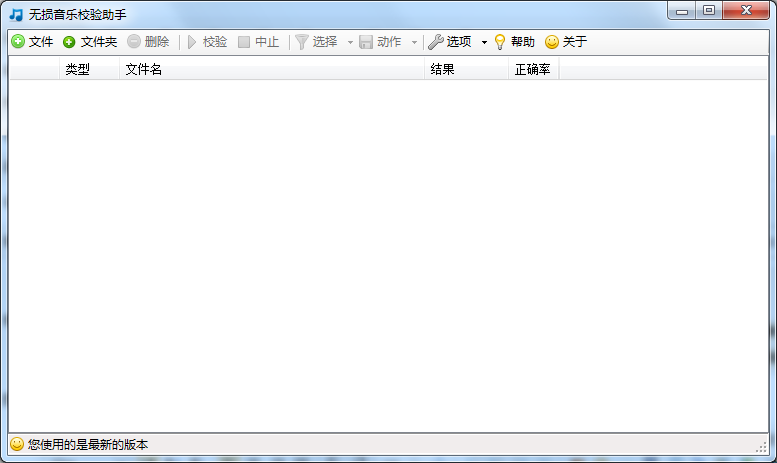This screenshot has height=463, width=777.
Task: Expand the 选择 dropdown arrow
Action: coord(350,42)
